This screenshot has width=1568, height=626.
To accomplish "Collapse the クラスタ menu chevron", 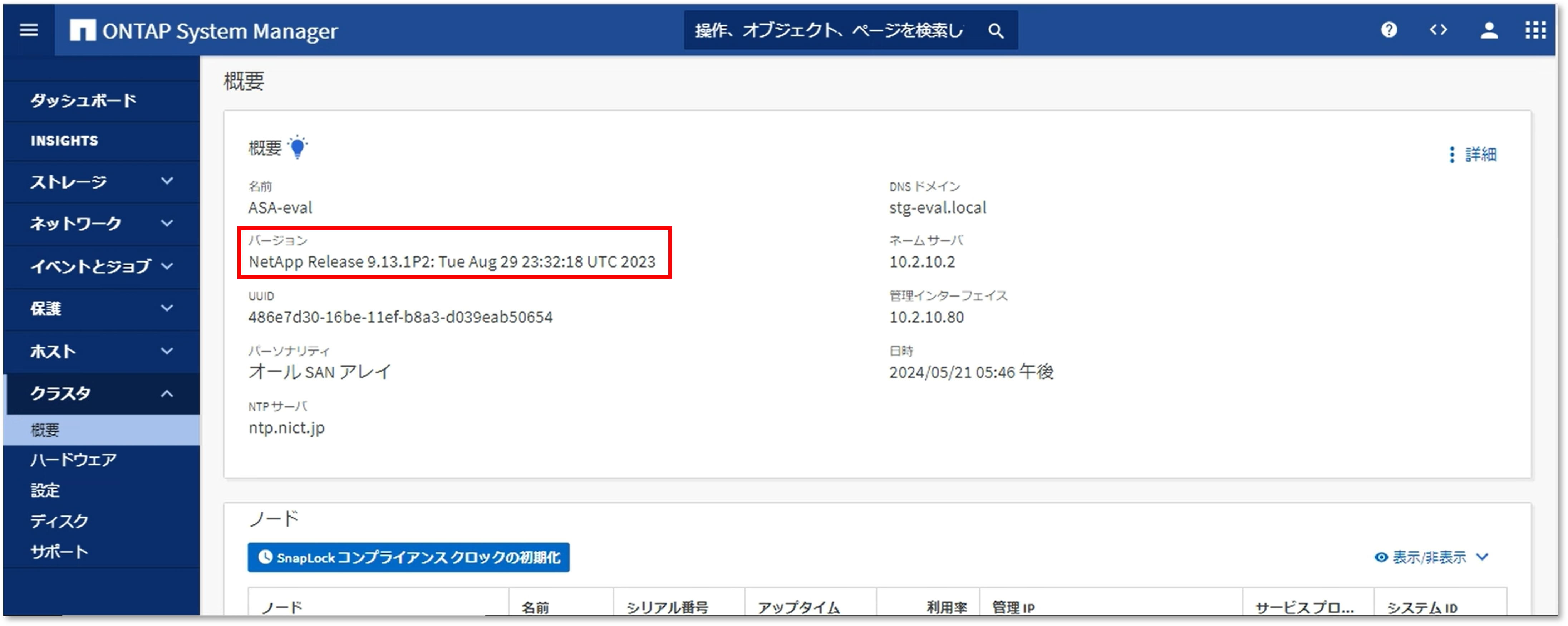I will click(167, 393).
